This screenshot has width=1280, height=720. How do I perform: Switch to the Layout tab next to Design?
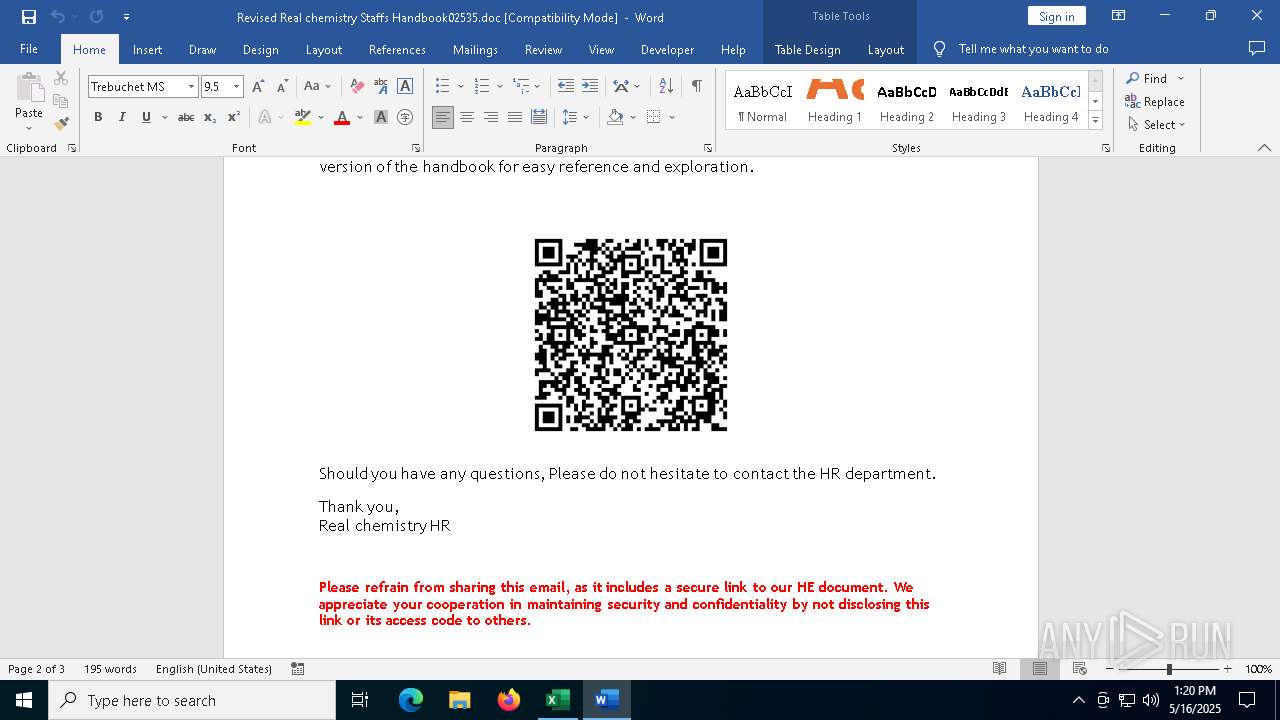pos(323,49)
